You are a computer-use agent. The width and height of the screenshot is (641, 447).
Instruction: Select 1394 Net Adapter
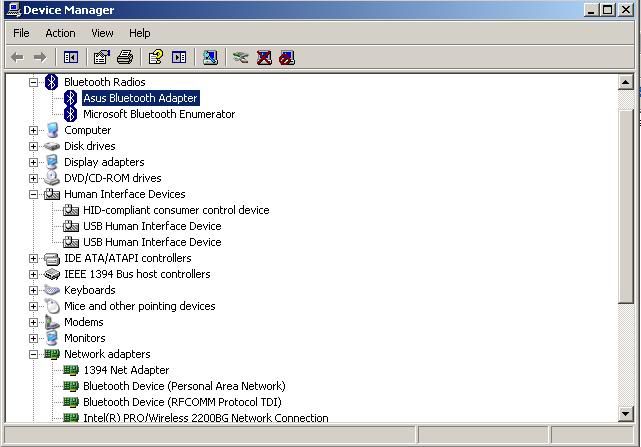[x=126, y=370]
